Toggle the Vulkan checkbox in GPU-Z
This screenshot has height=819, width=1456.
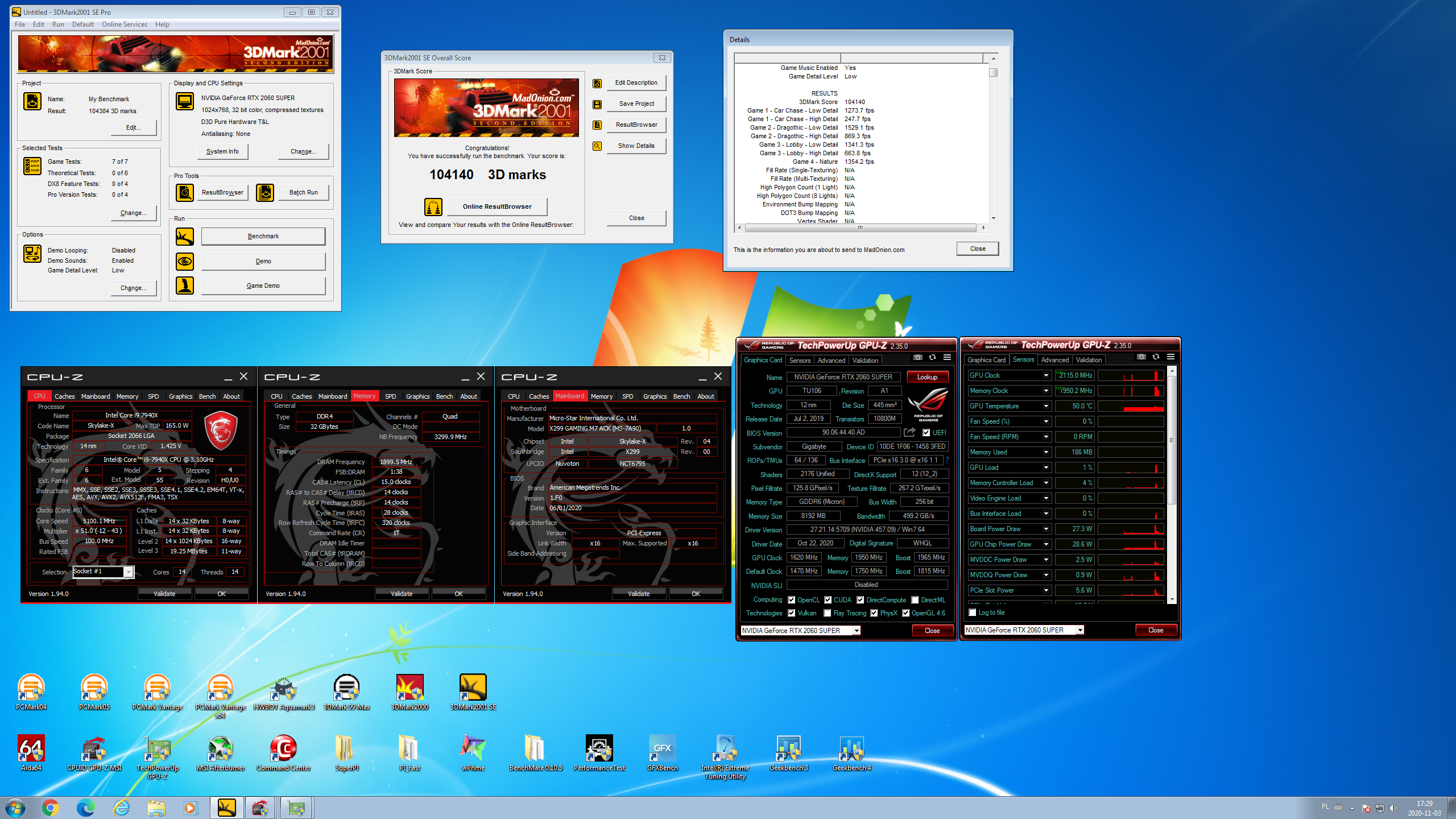click(x=791, y=613)
